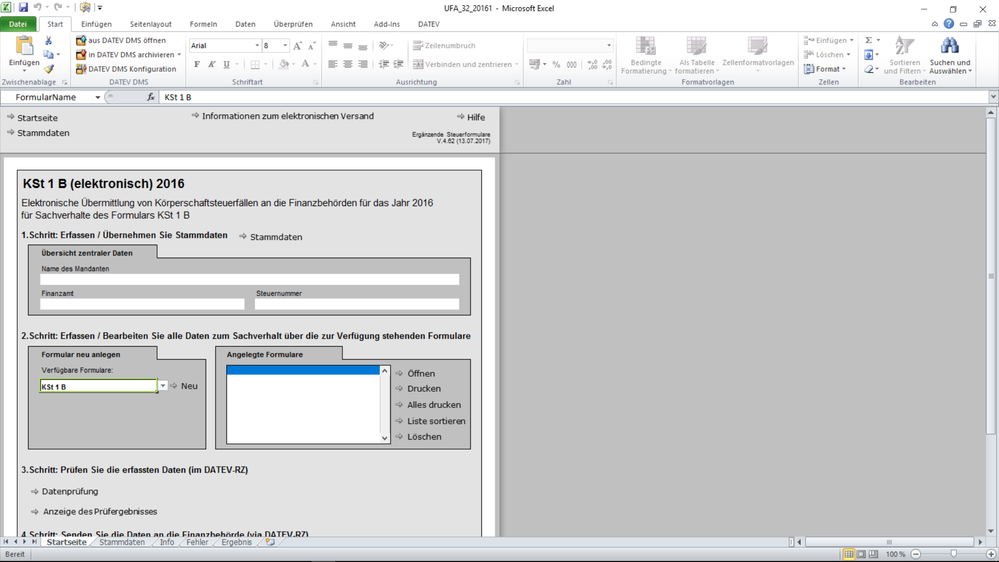Open the Einfügen ribbon tab
Screen dimensions: 999x562
(x=96, y=24)
